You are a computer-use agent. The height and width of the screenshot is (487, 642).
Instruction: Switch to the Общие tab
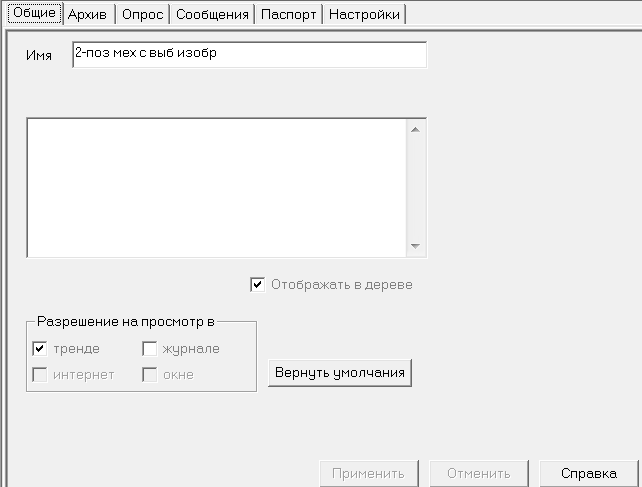tap(34, 13)
